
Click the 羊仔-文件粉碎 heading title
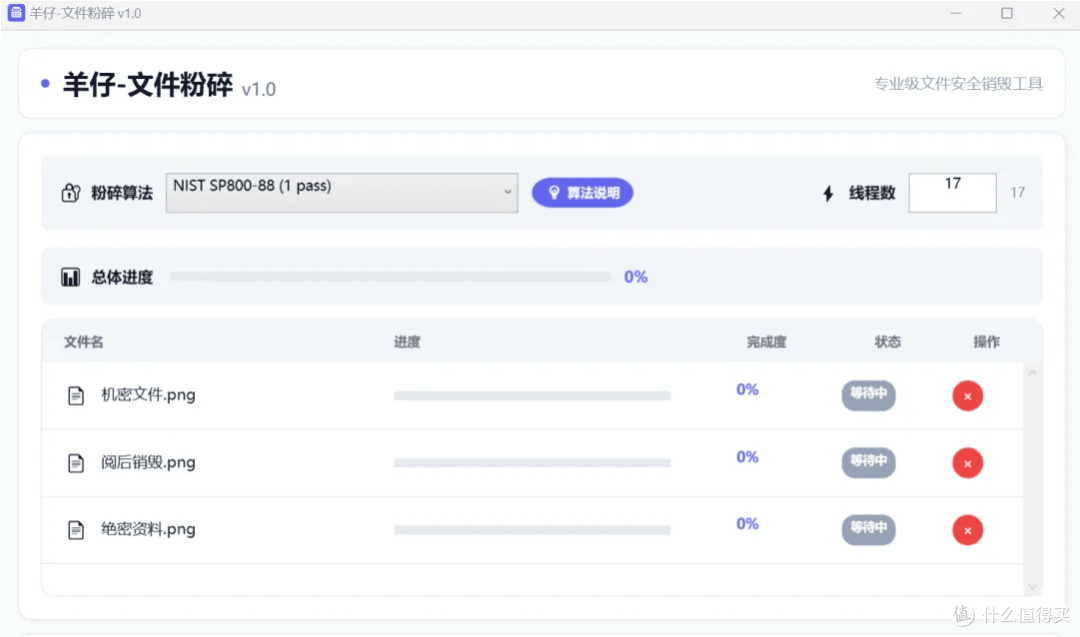(147, 85)
